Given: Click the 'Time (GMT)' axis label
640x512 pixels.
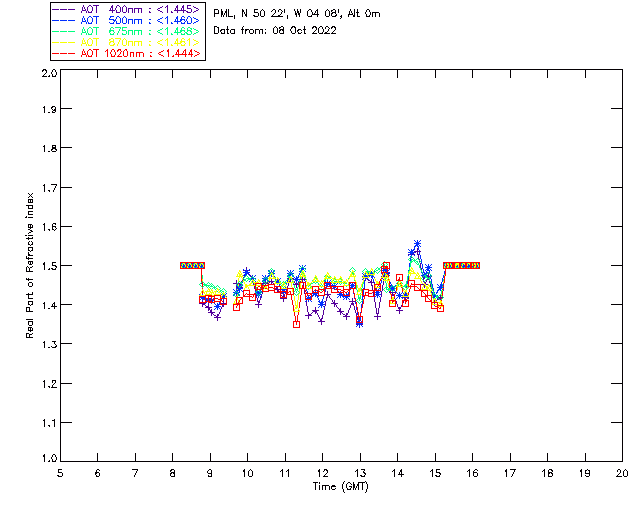Looking at the screenshot, I should click(x=340, y=487).
